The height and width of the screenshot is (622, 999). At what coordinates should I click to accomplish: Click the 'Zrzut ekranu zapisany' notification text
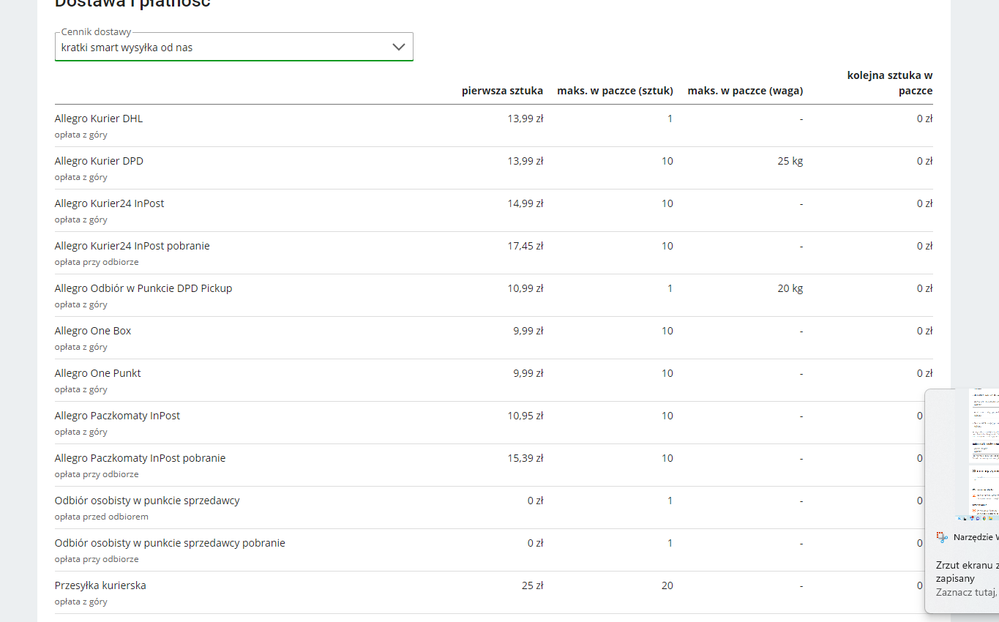[967, 572]
